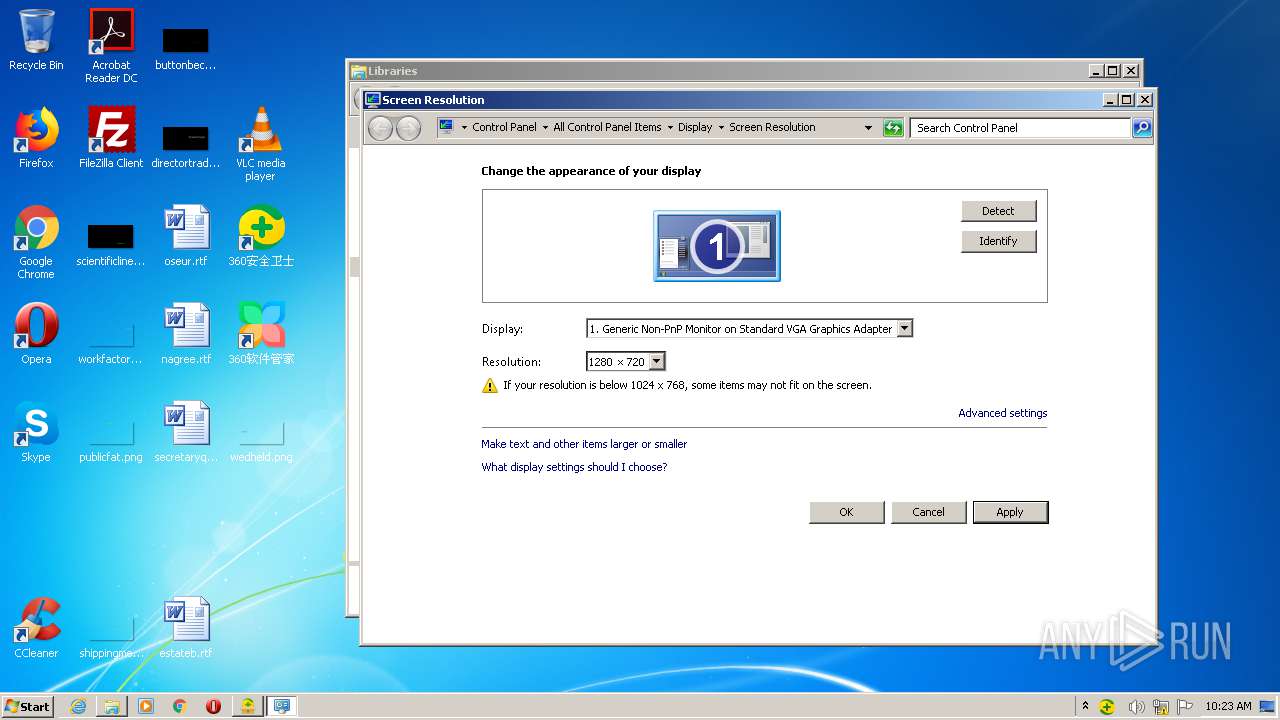Refresh the Screen Resolution address bar
1280x720 pixels.
click(x=893, y=128)
